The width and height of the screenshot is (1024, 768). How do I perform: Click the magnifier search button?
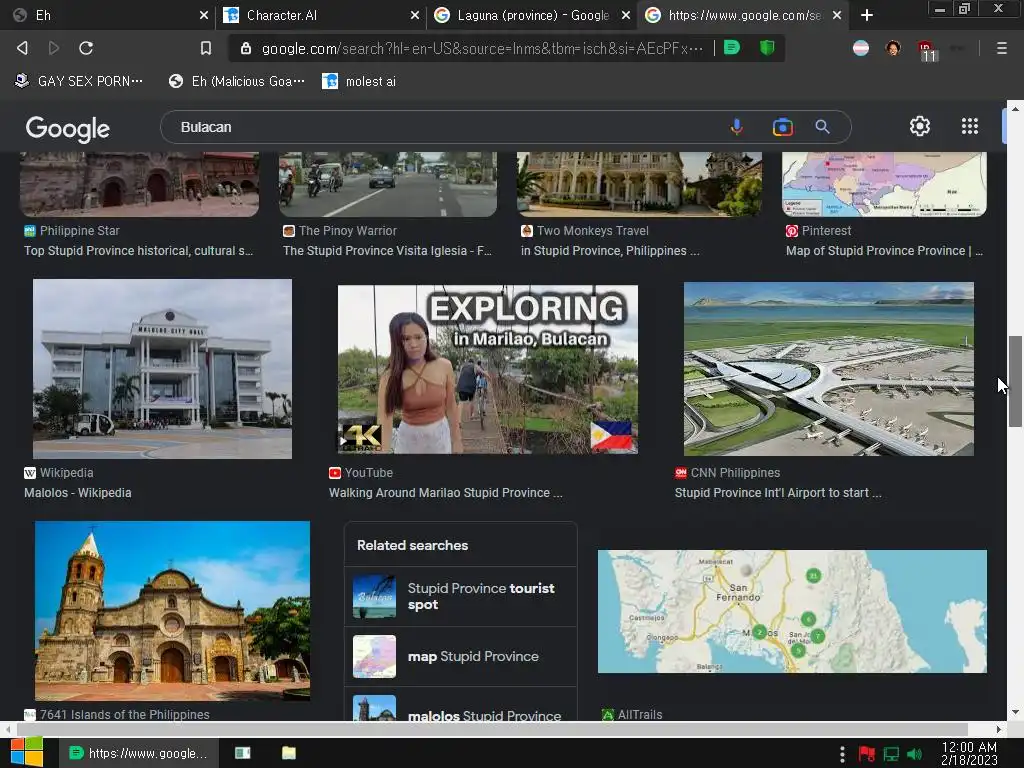pyautogui.click(x=822, y=127)
